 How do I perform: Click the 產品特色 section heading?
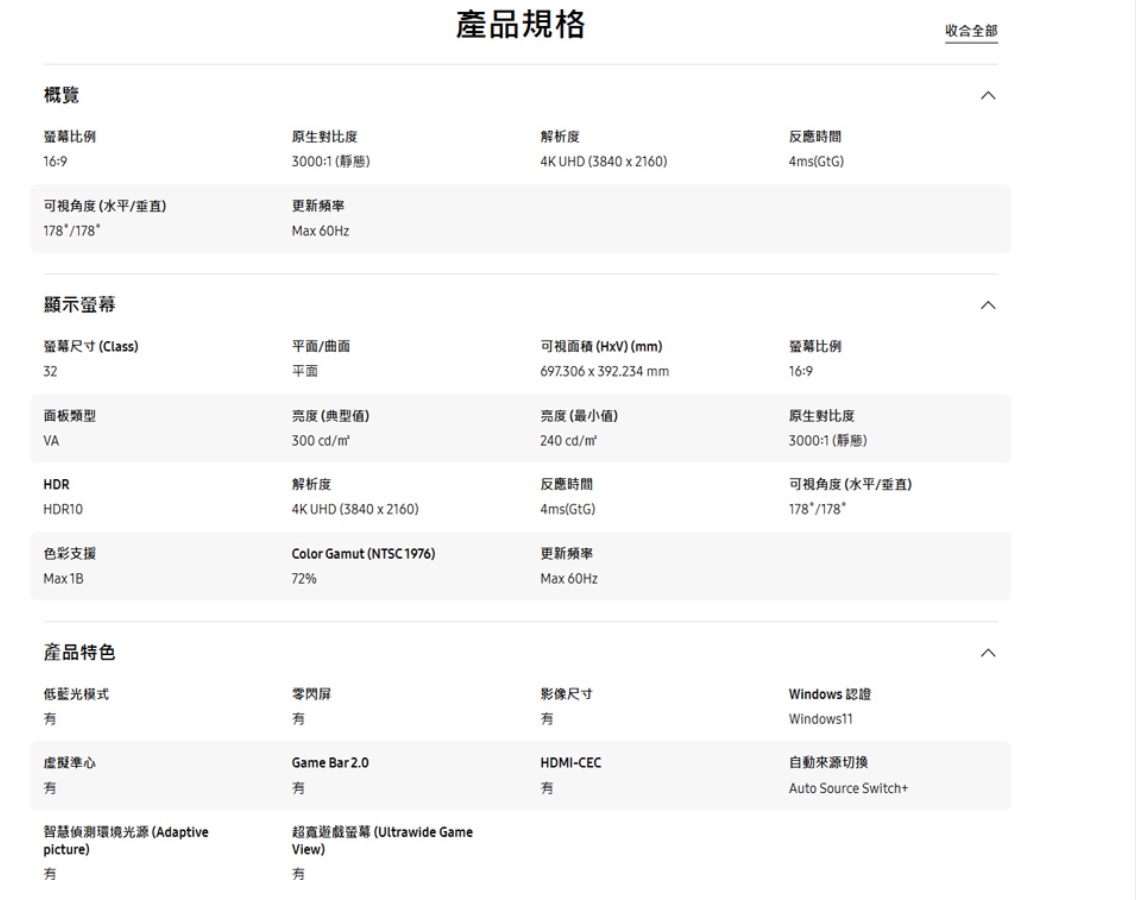coord(79,653)
